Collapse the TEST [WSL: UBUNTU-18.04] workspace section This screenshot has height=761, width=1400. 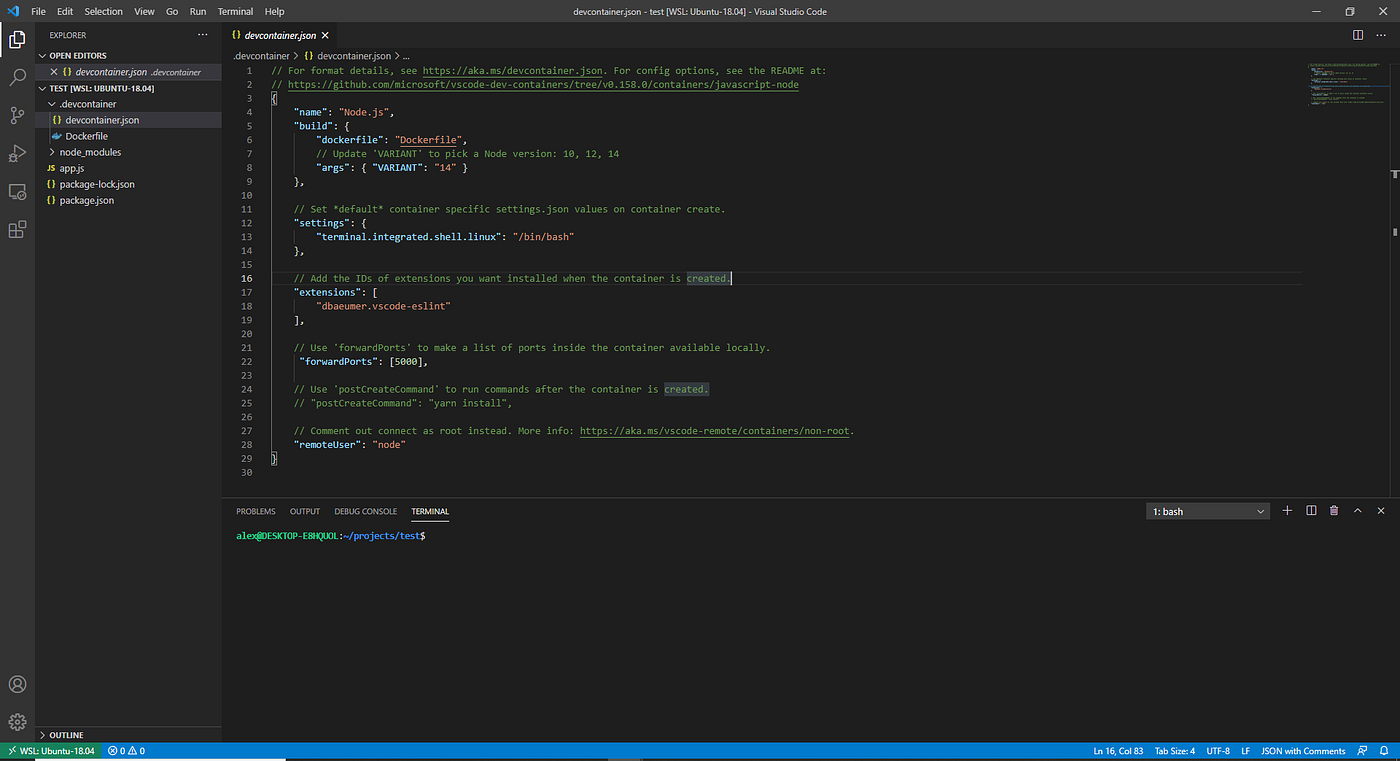[x=95, y=88]
